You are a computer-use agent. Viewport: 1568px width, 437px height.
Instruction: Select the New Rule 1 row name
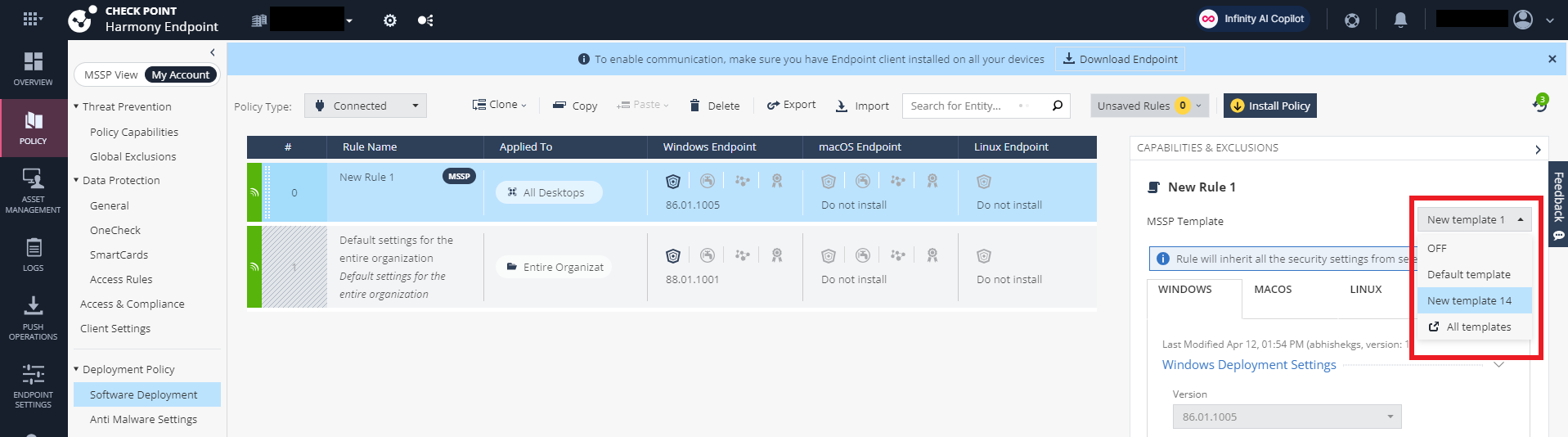(x=366, y=177)
